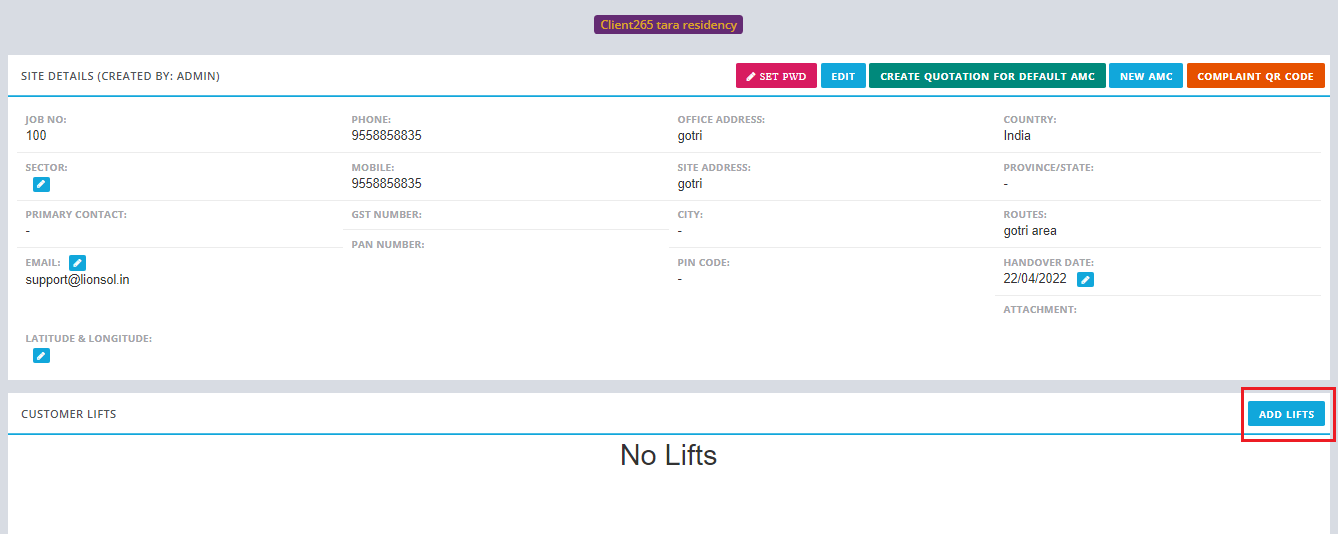This screenshot has width=1338, height=534.
Task: Click the PRIMARY CONTACT label
Action: (x=76, y=215)
